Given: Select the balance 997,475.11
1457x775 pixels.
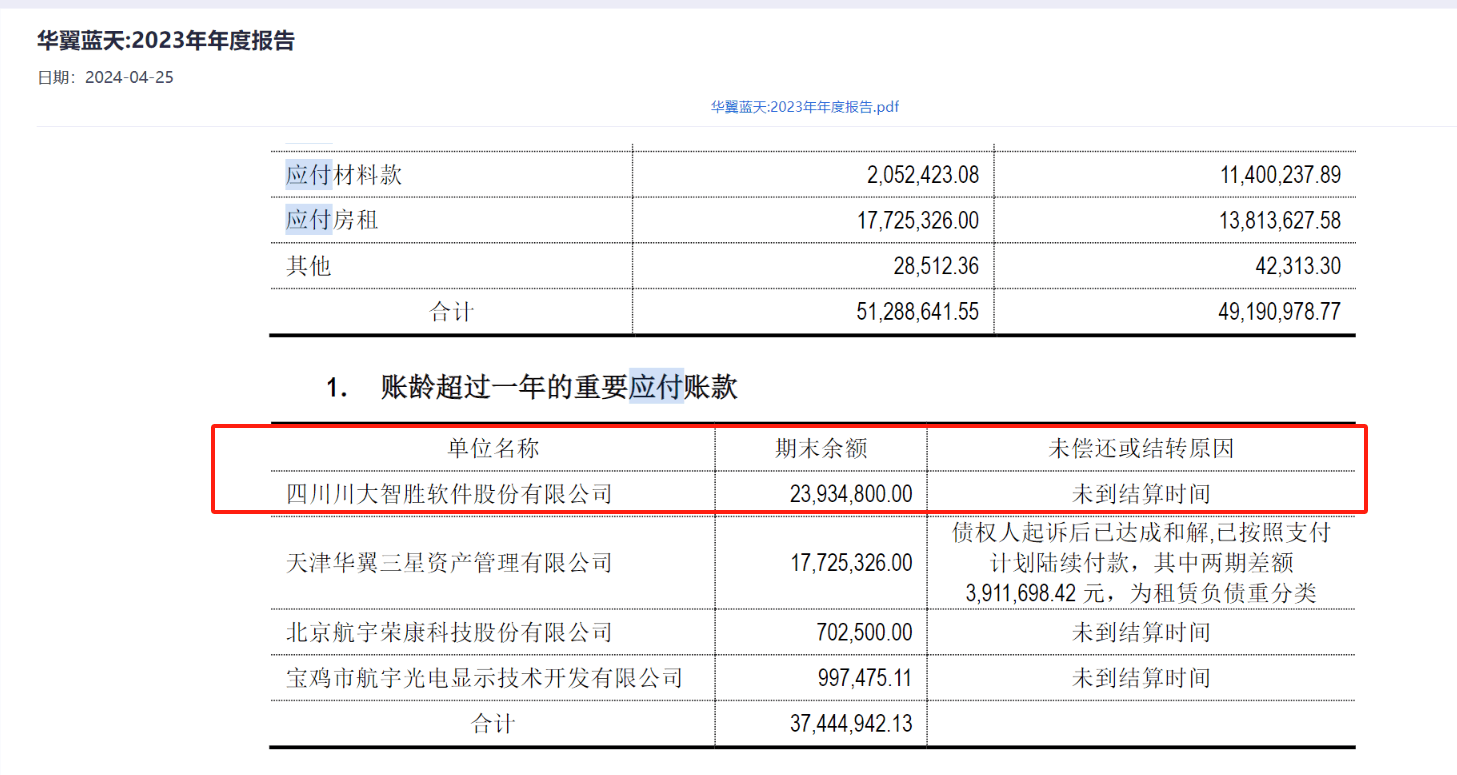Looking at the screenshot, I should pos(866,678).
